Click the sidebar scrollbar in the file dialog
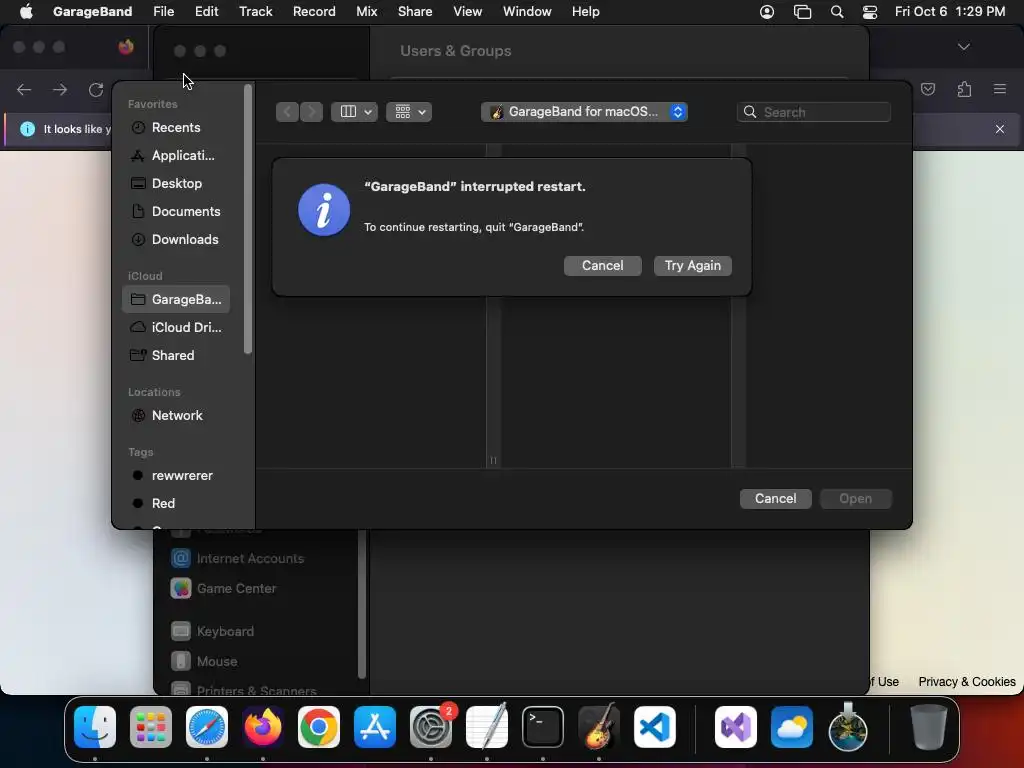Viewport: 1024px width, 768px height. pyautogui.click(x=248, y=219)
